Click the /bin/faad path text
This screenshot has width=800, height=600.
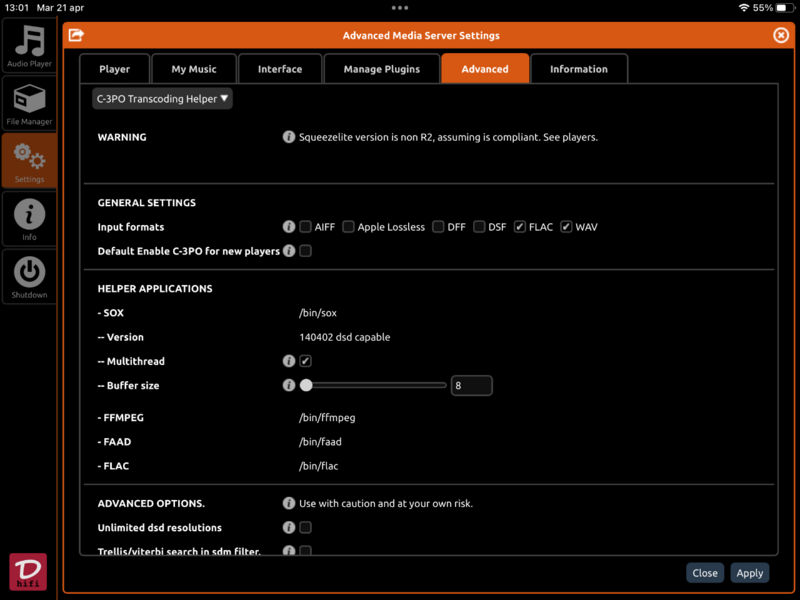tap(320, 441)
